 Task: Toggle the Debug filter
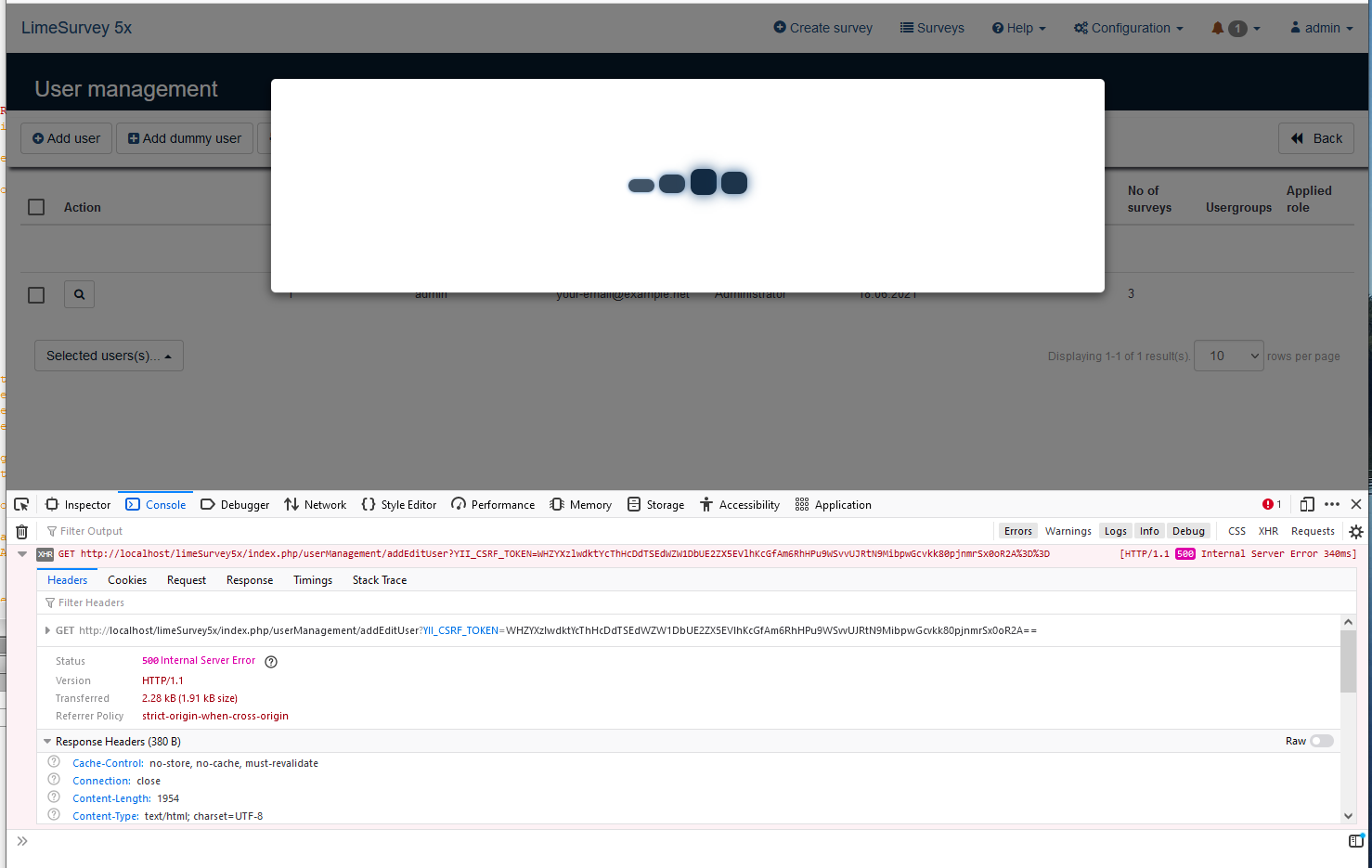(x=1188, y=531)
